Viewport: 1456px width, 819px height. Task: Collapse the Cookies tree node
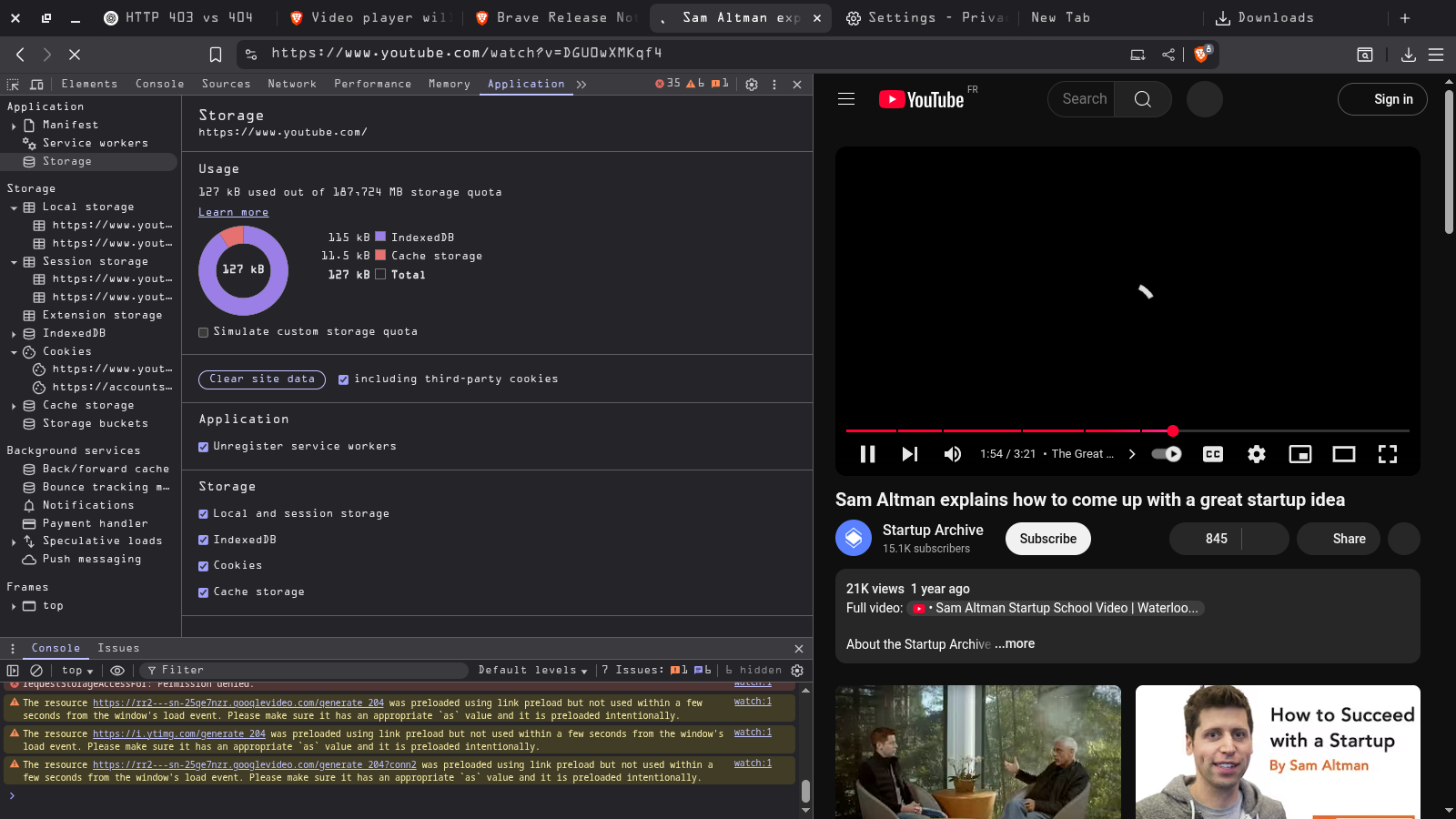point(14,352)
